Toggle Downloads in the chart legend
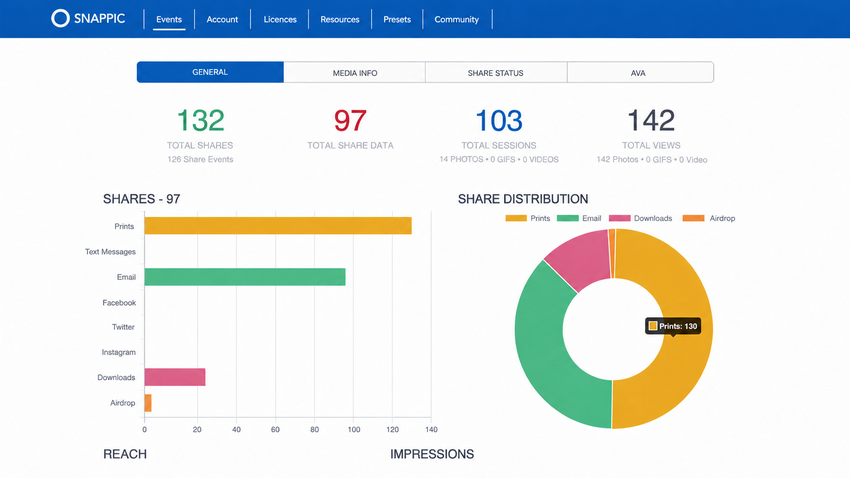850x478 pixels. click(x=640, y=218)
